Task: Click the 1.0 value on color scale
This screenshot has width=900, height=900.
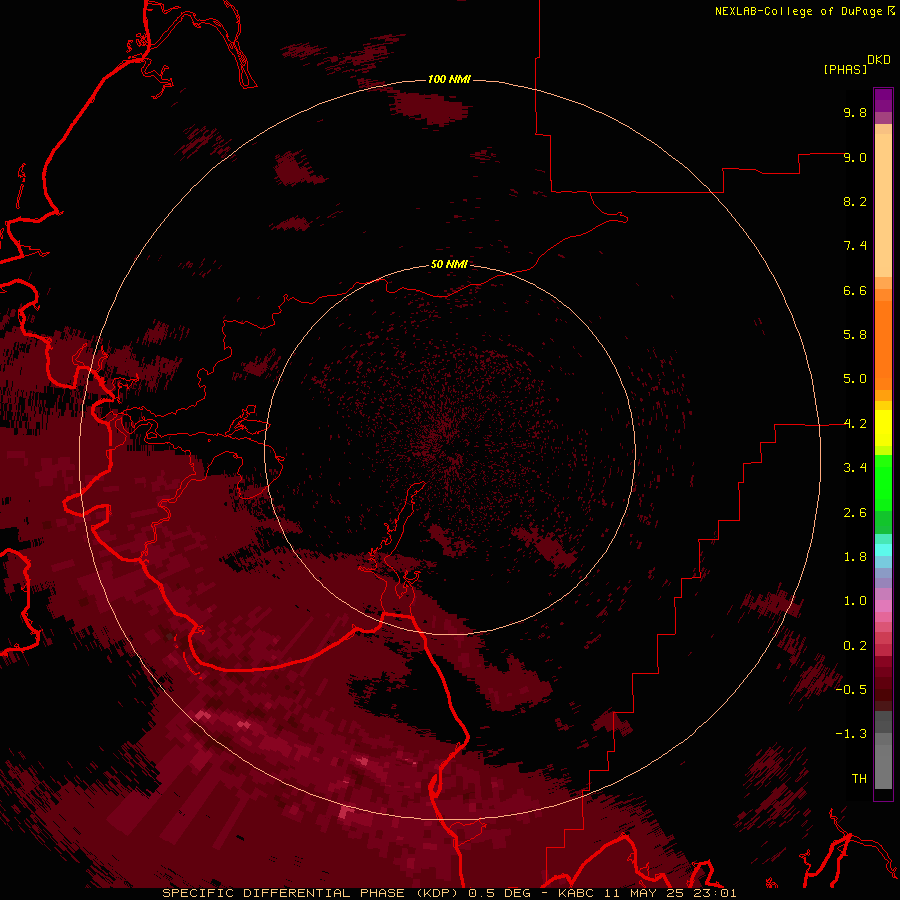Action: click(x=855, y=601)
